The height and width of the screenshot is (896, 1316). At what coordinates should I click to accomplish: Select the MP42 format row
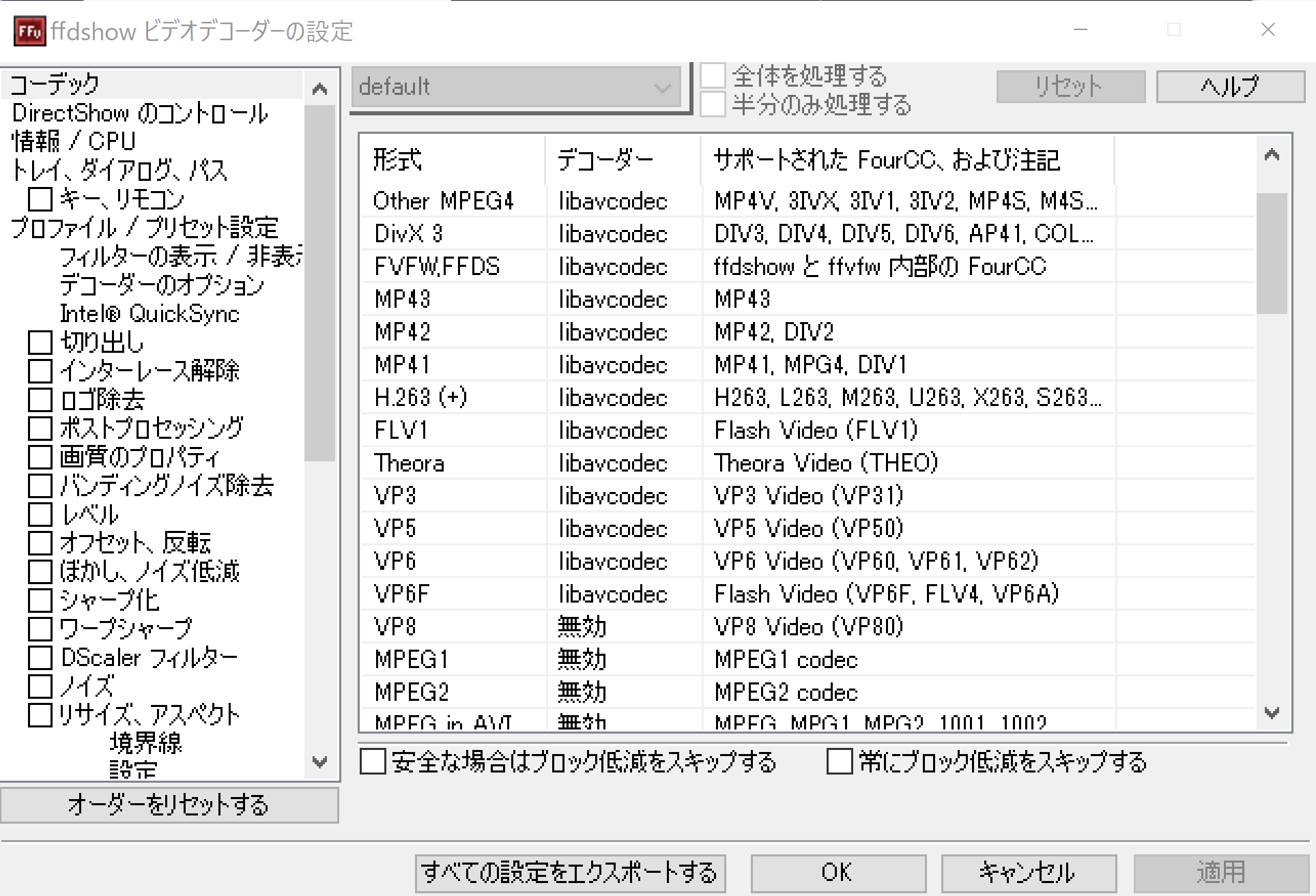[807, 332]
